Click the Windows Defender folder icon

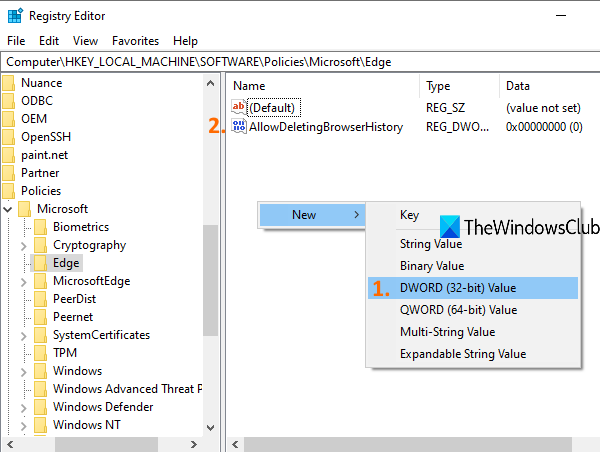tap(40, 407)
